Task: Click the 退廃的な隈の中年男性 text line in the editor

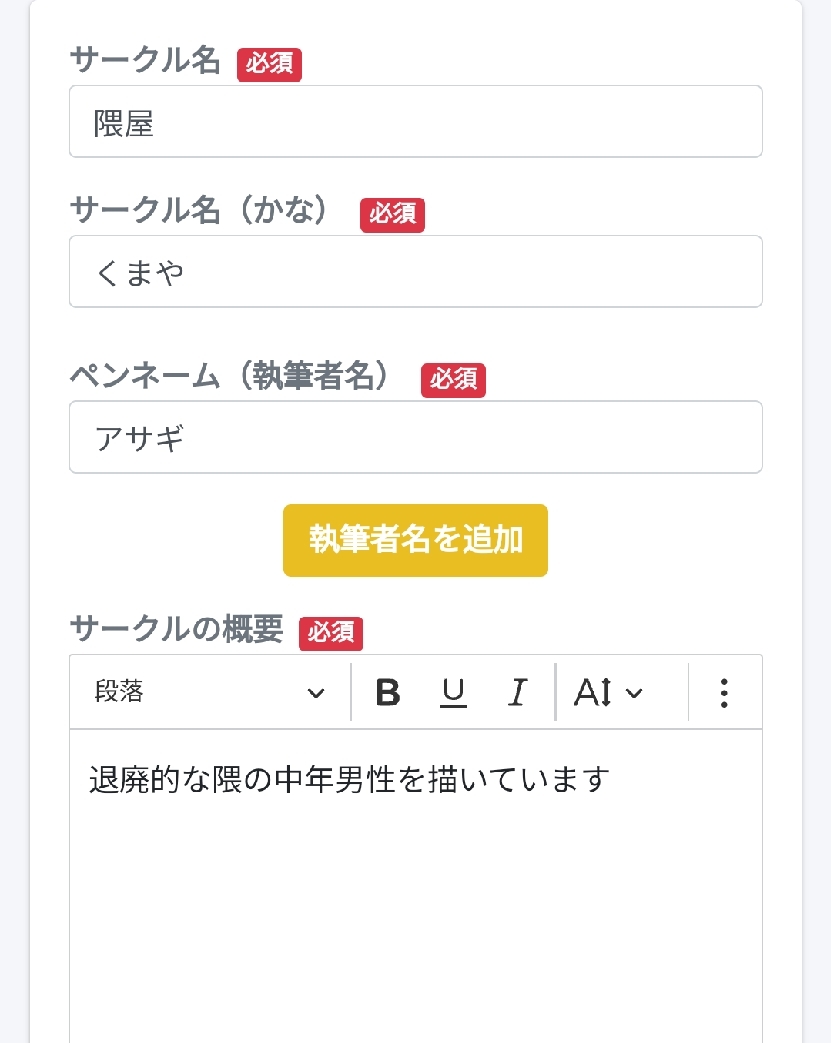Action: point(349,779)
